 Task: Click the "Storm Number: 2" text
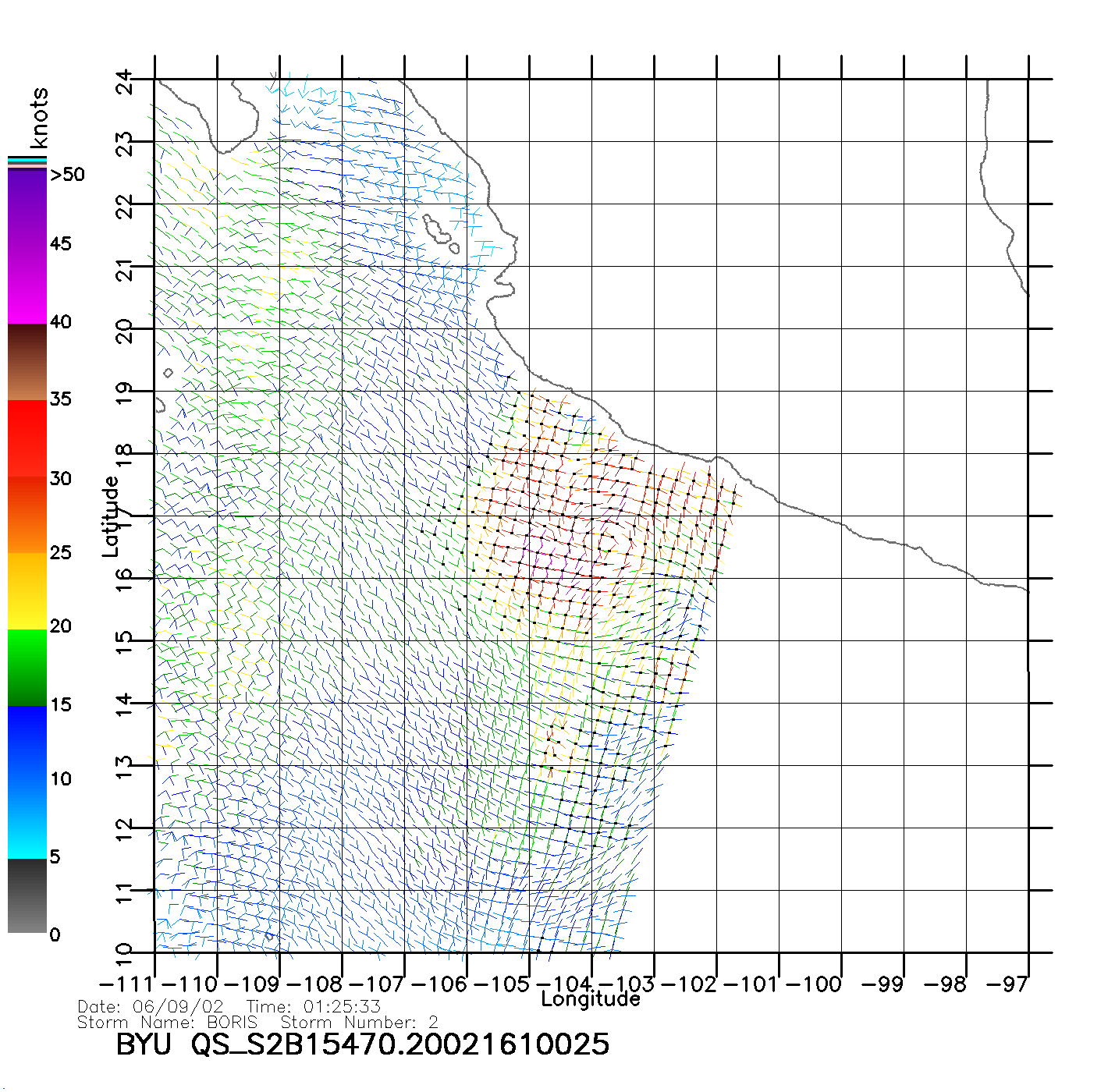[359, 1023]
